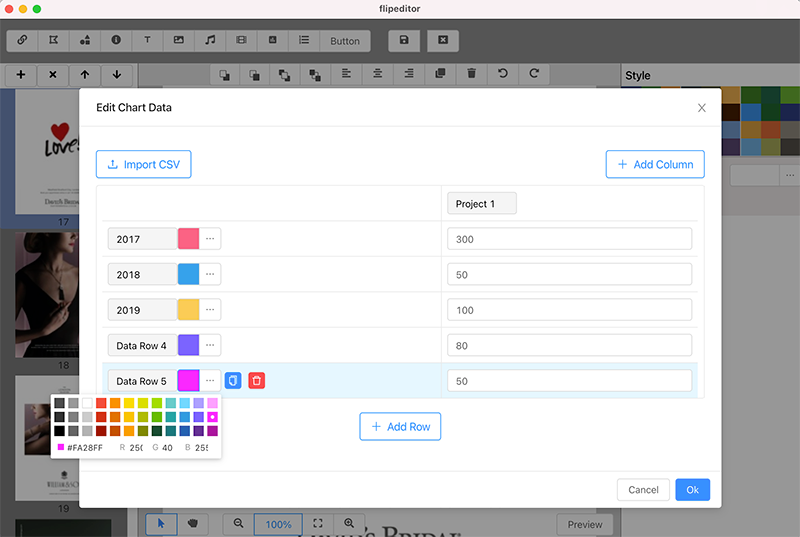Click the link tool icon in toolbar

(x=22, y=40)
